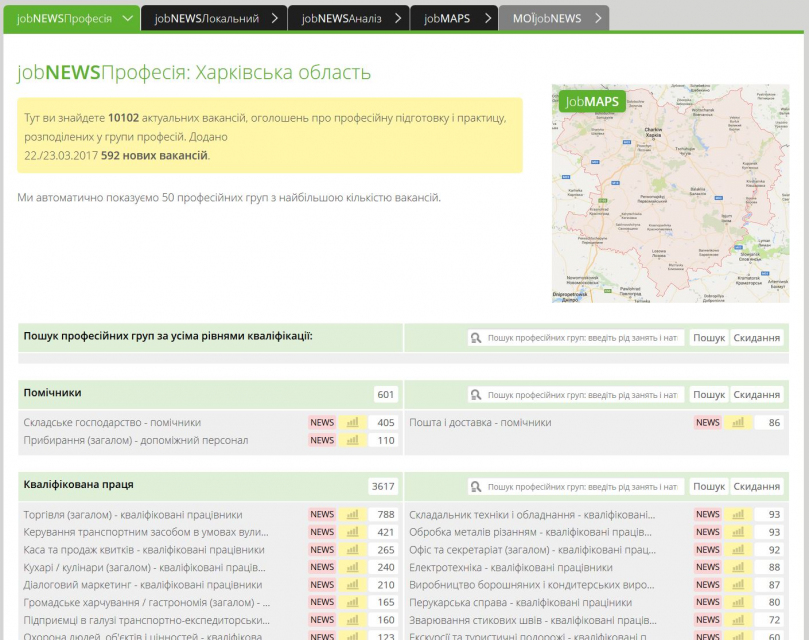The image size is (809, 640).
Task: Expand the jobNEWSПрофесія dropdown chevron
Action: click(127, 19)
